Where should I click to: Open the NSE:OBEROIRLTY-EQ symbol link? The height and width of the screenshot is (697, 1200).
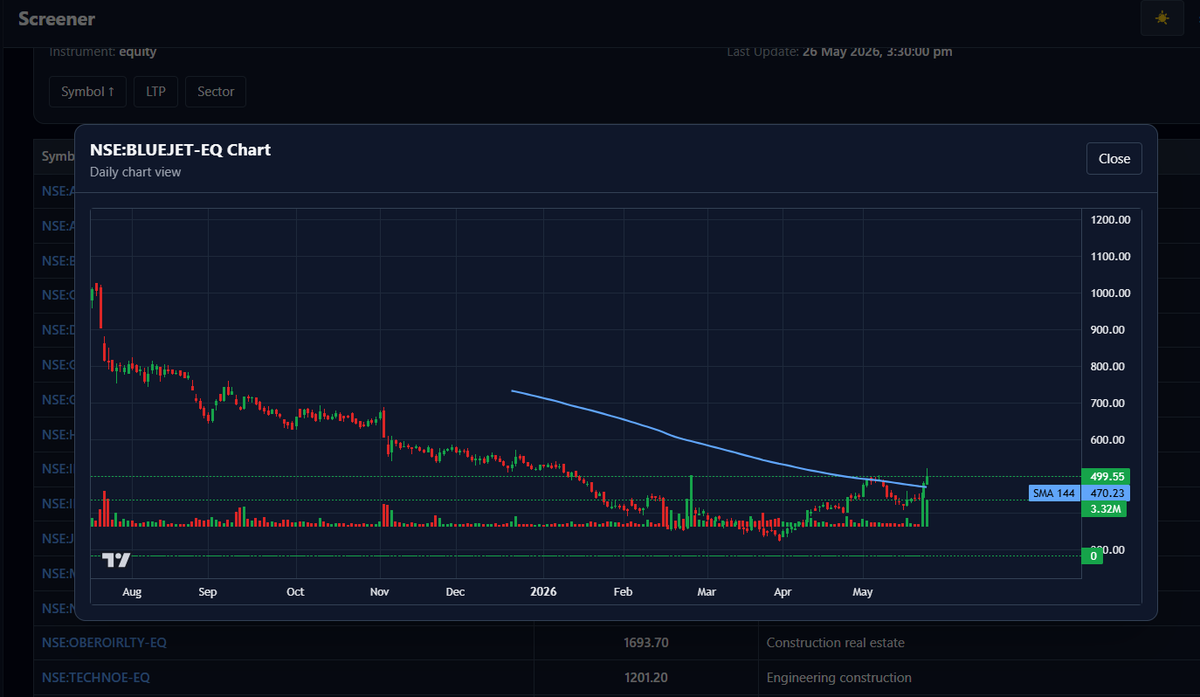click(104, 642)
